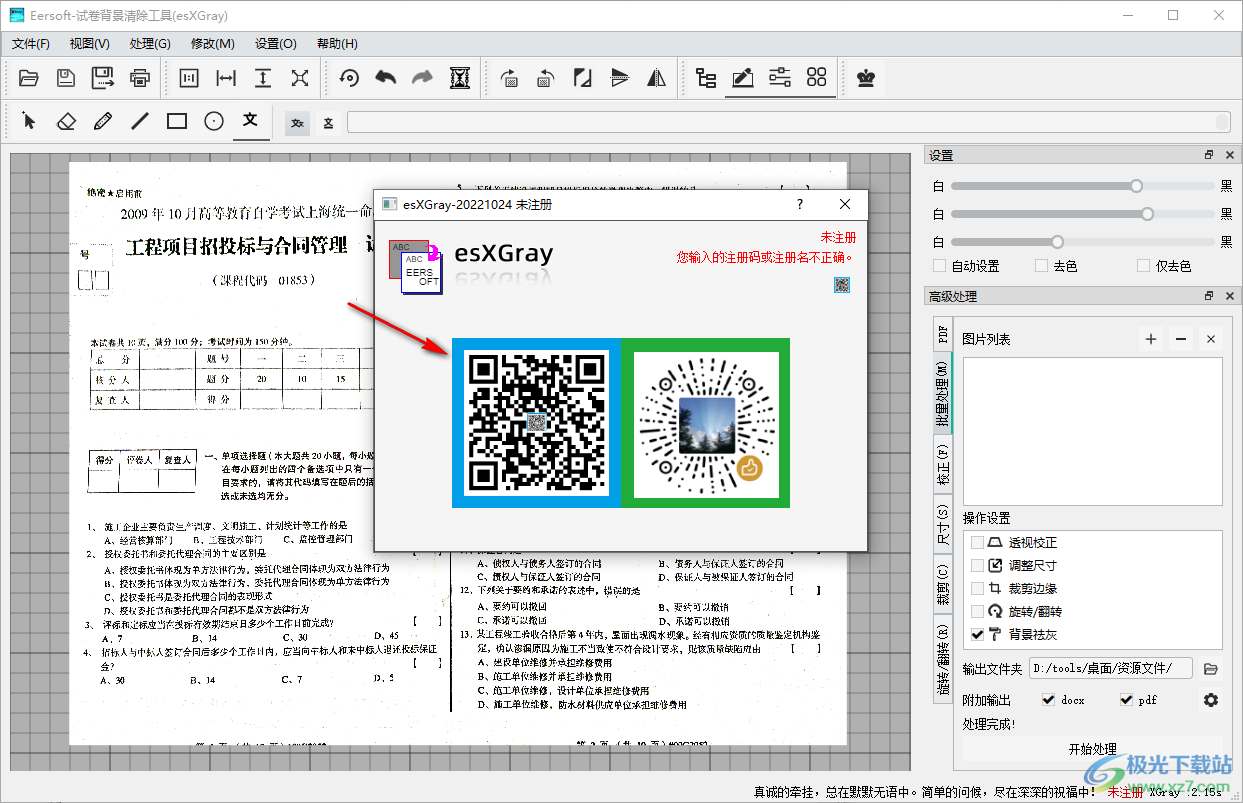Remove an image with the minus button
Image resolution: width=1243 pixels, height=803 pixels.
click(x=1181, y=339)
